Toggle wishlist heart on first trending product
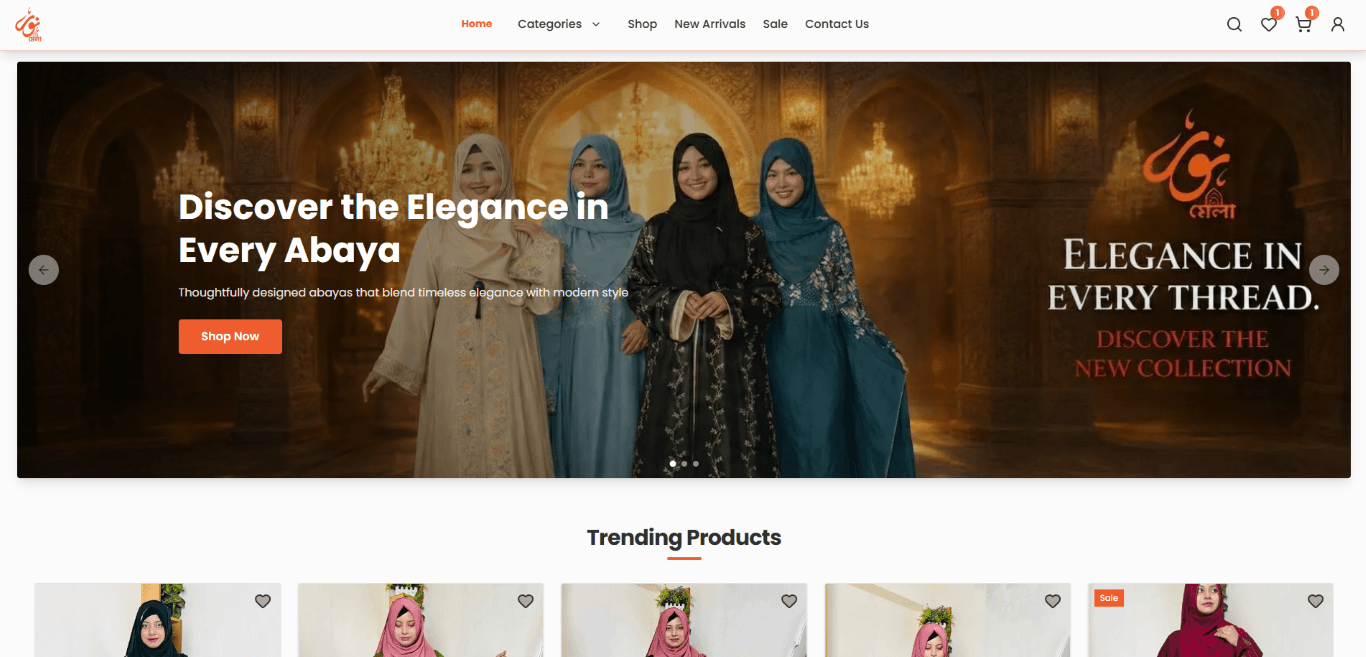 coord(263,601)
